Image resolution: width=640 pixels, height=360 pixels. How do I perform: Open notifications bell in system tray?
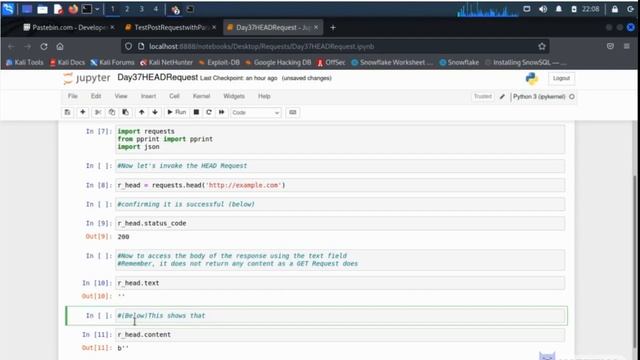(x=558, y=9)
